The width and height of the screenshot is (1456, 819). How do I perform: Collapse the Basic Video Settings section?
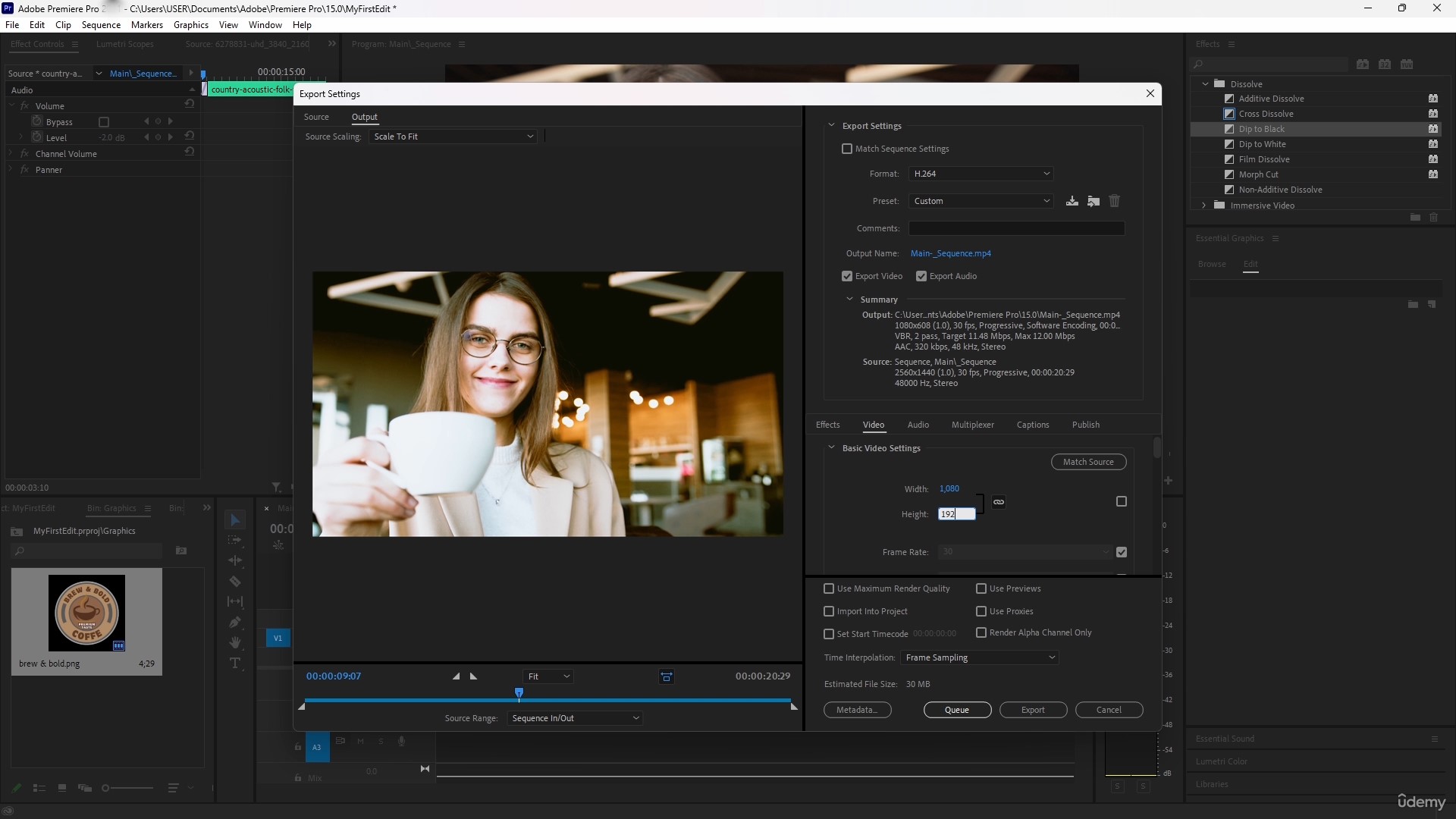pos(831,447)
